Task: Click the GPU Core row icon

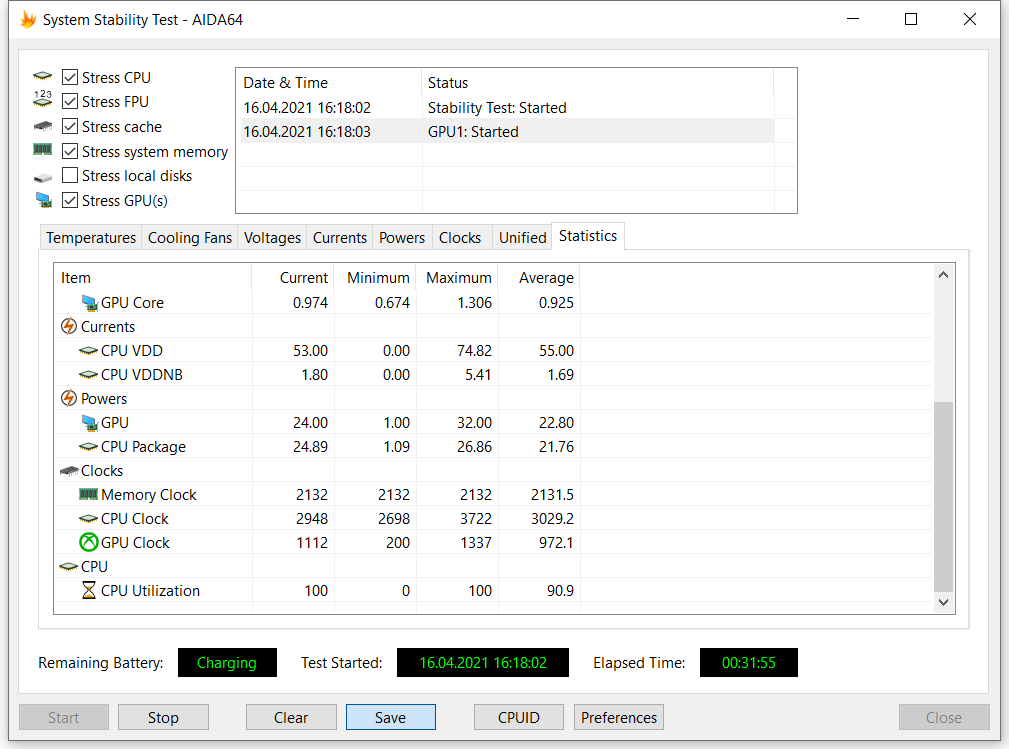Action: click(x=89, y=302)
